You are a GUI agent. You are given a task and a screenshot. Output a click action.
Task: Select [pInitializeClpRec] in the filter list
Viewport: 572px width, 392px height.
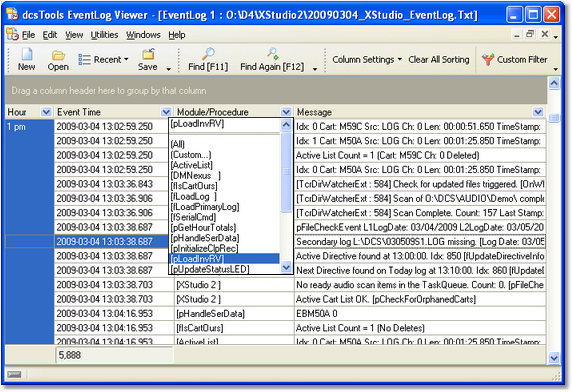coord(224,248)
